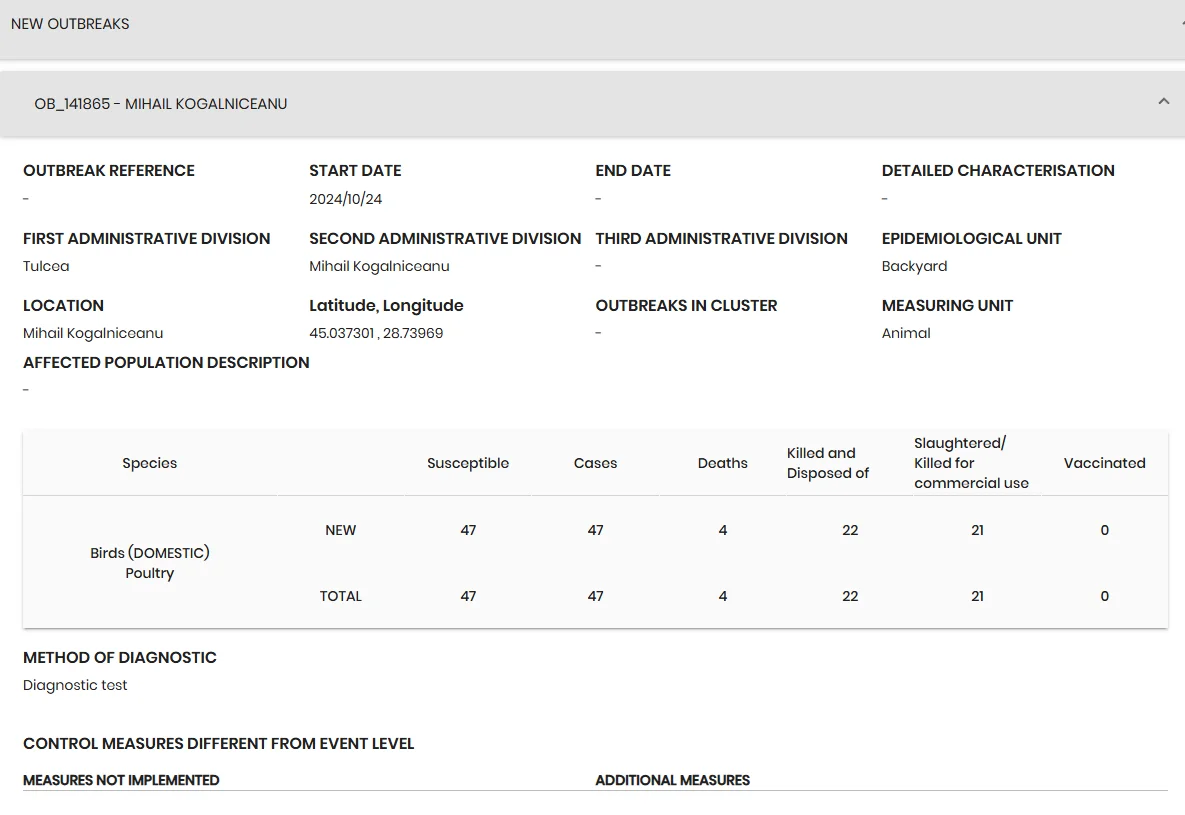Click the Vaccinated column header
Image resolution: width=1185 pixels, height=815 pixels.
point(1104,463)
